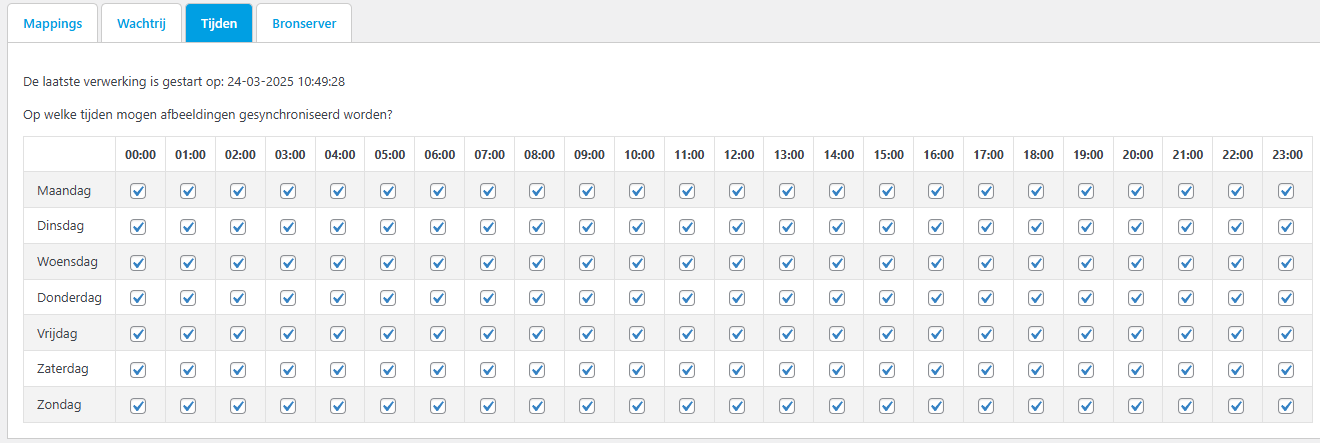This screenshot has width=1320, height=443.
Task: Open the Mappings tab
Action: pos(53,23)
